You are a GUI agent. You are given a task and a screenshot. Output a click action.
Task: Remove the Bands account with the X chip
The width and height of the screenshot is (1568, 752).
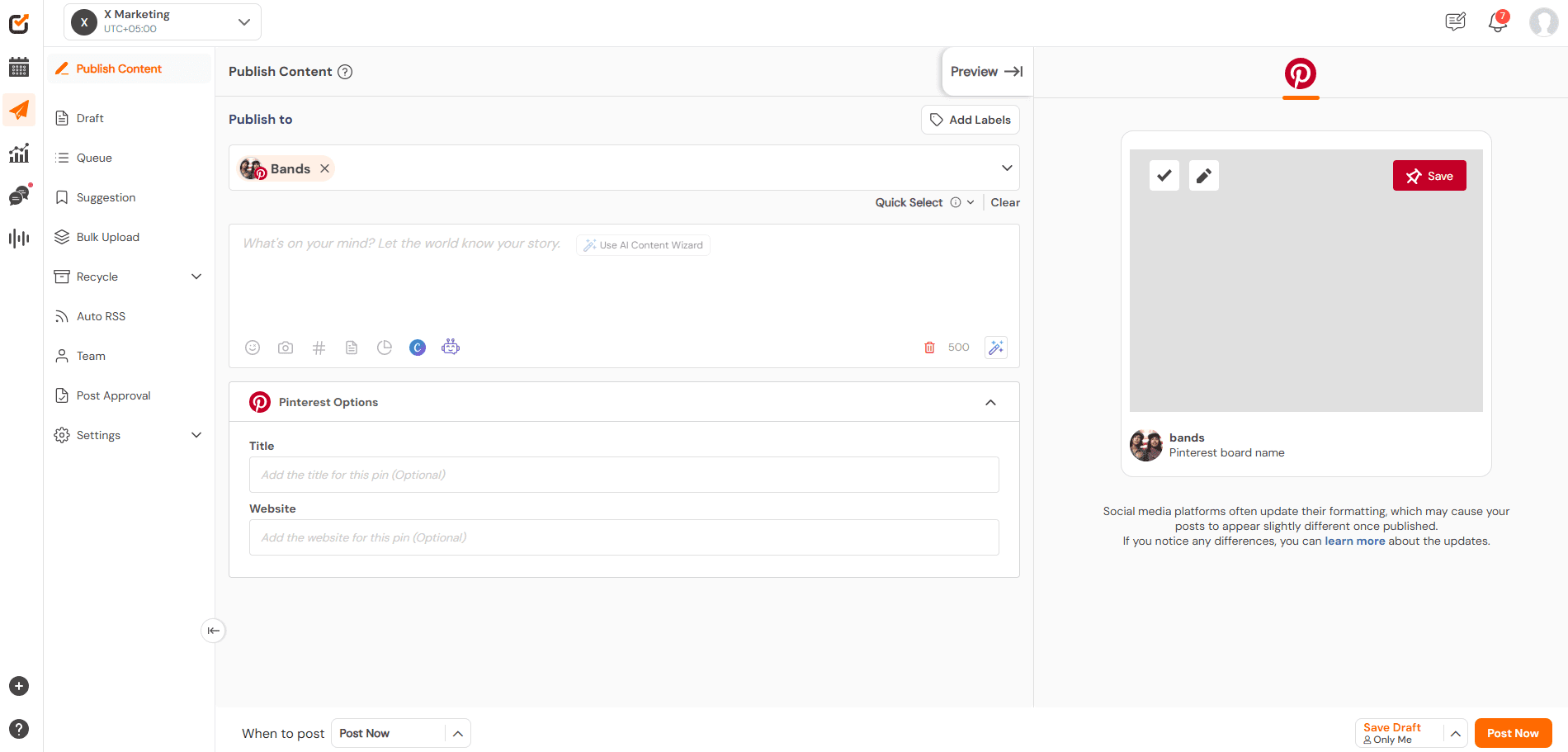coord(324,168)
